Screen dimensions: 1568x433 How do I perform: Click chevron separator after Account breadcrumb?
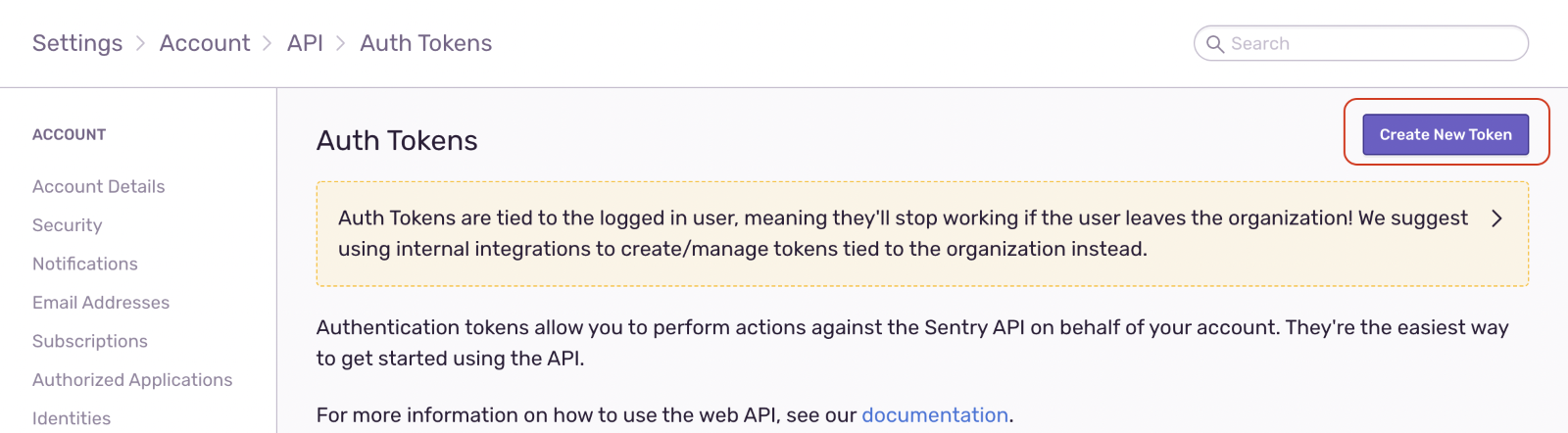[268, 43]
